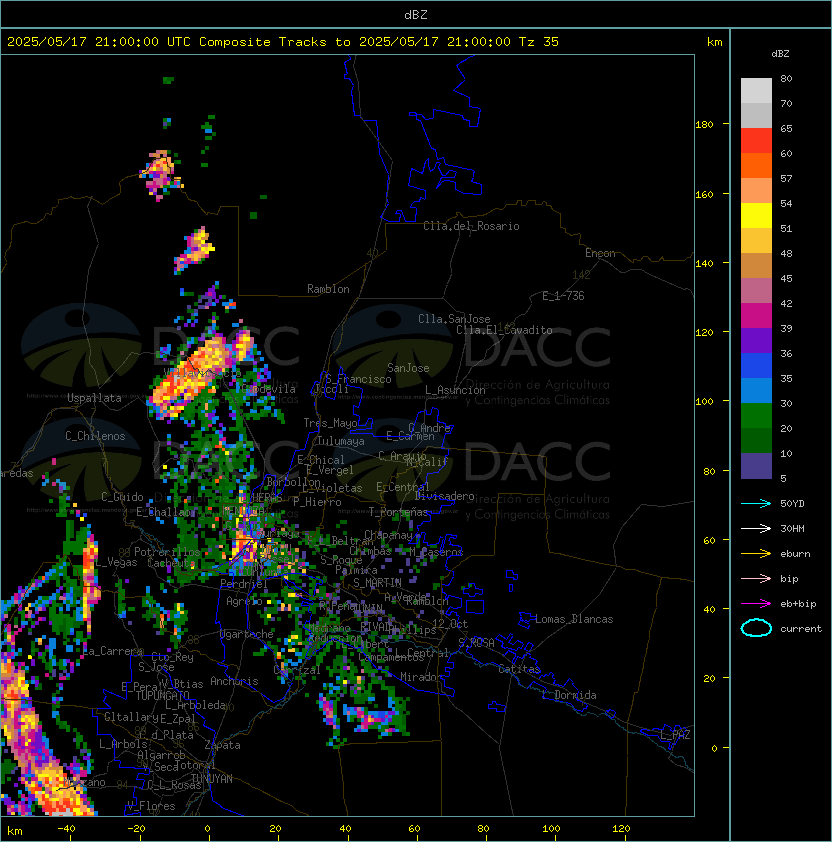Viewport: 832px width, 842px height.
Task: Click the 'Clla.del_Rosario' map label
Action: (471, 226)
